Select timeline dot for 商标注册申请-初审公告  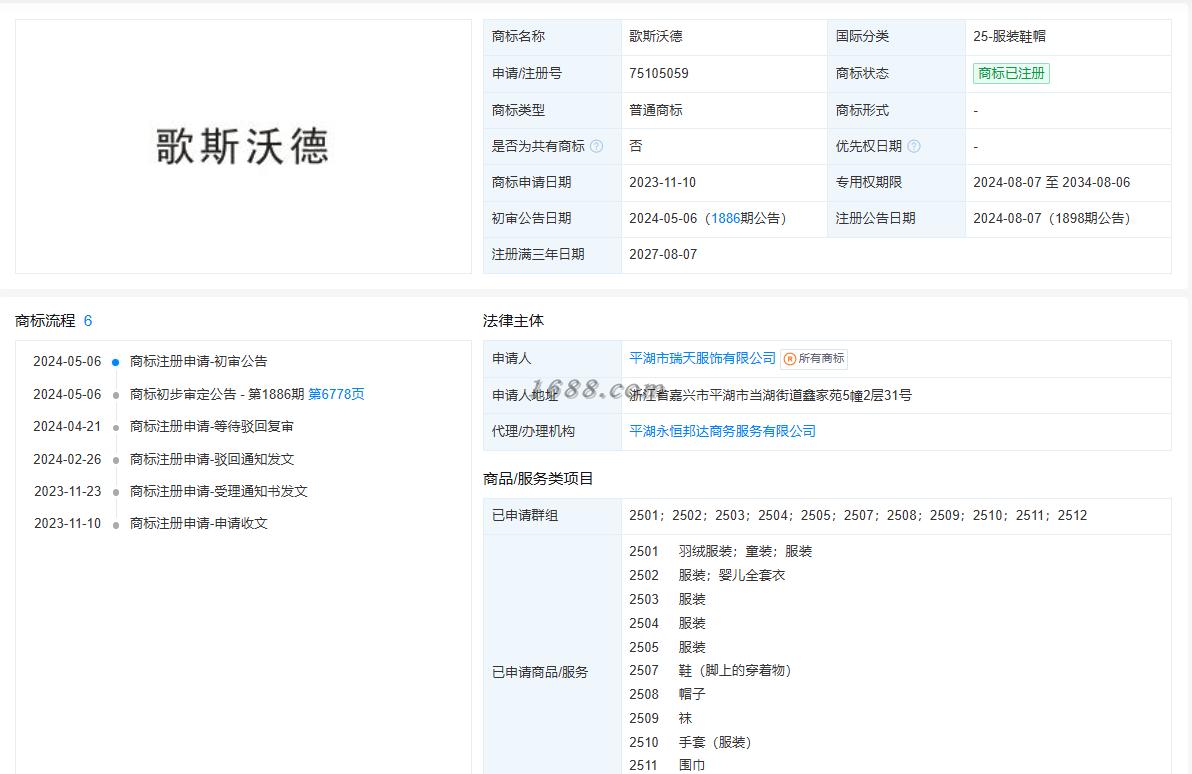[x=116, y=363]
